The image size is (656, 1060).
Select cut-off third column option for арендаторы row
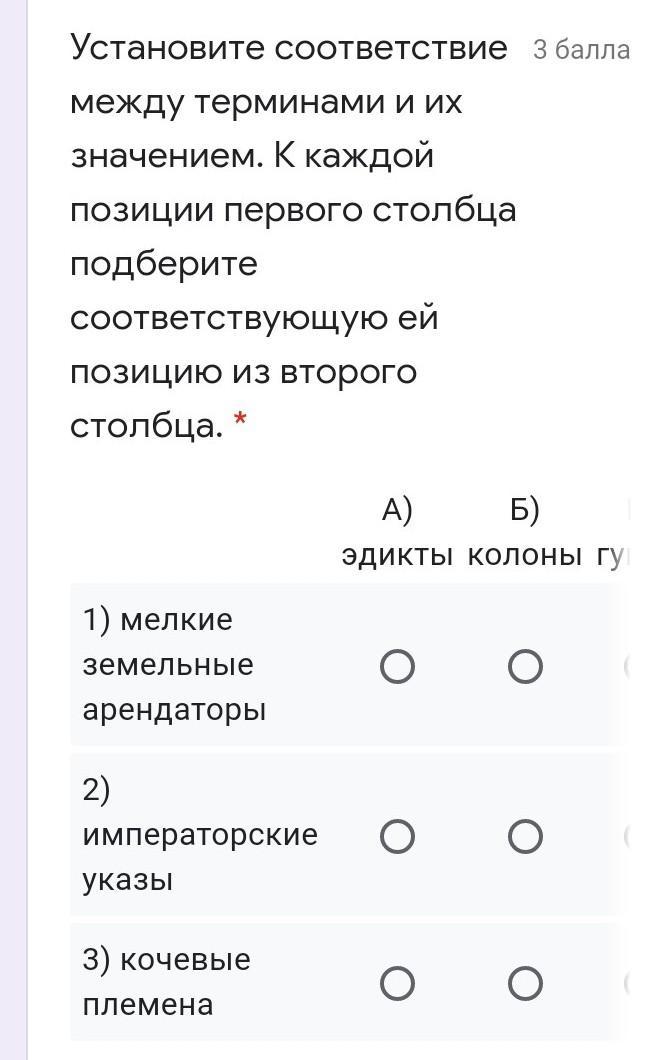tap(628, 666)
